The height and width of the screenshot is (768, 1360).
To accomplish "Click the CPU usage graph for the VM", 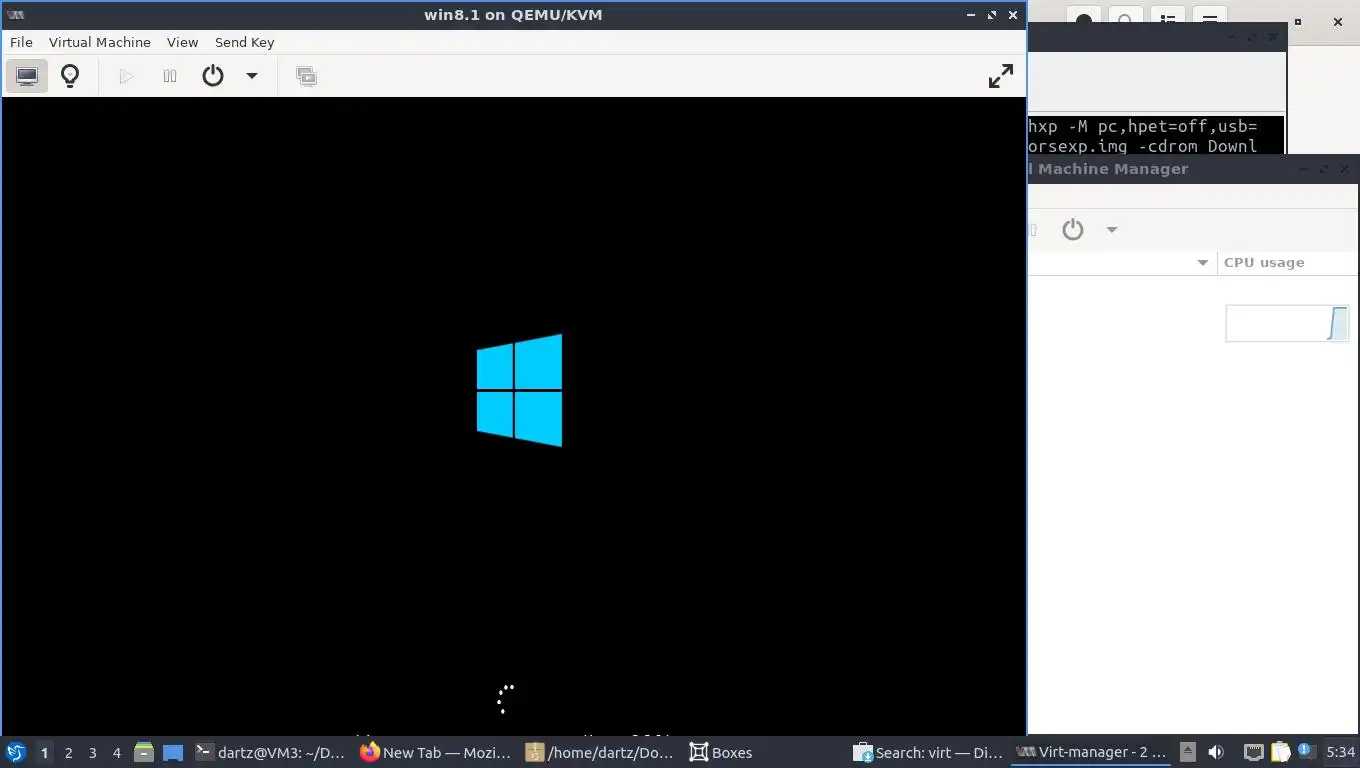I will pyautogui.click(x=1287, y=324).
